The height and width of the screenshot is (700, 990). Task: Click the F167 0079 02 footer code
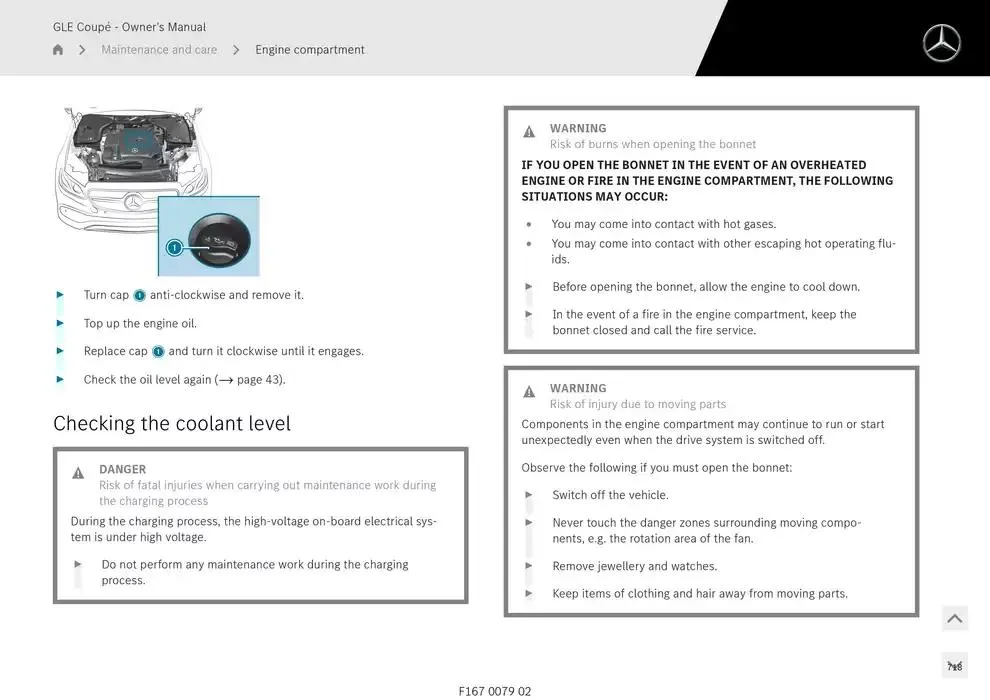(495, 691)
